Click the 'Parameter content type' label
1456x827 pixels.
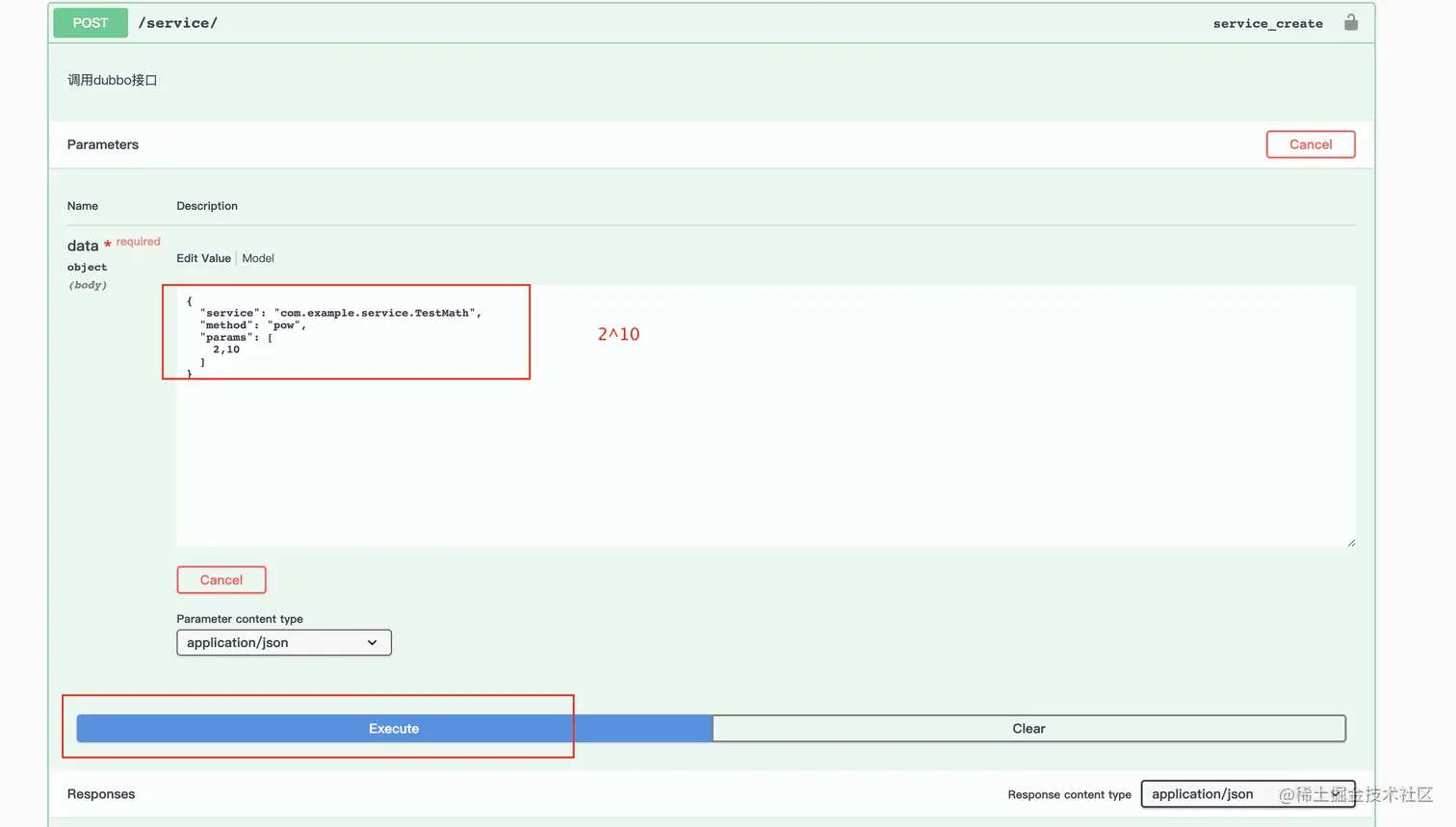point(240,619)
